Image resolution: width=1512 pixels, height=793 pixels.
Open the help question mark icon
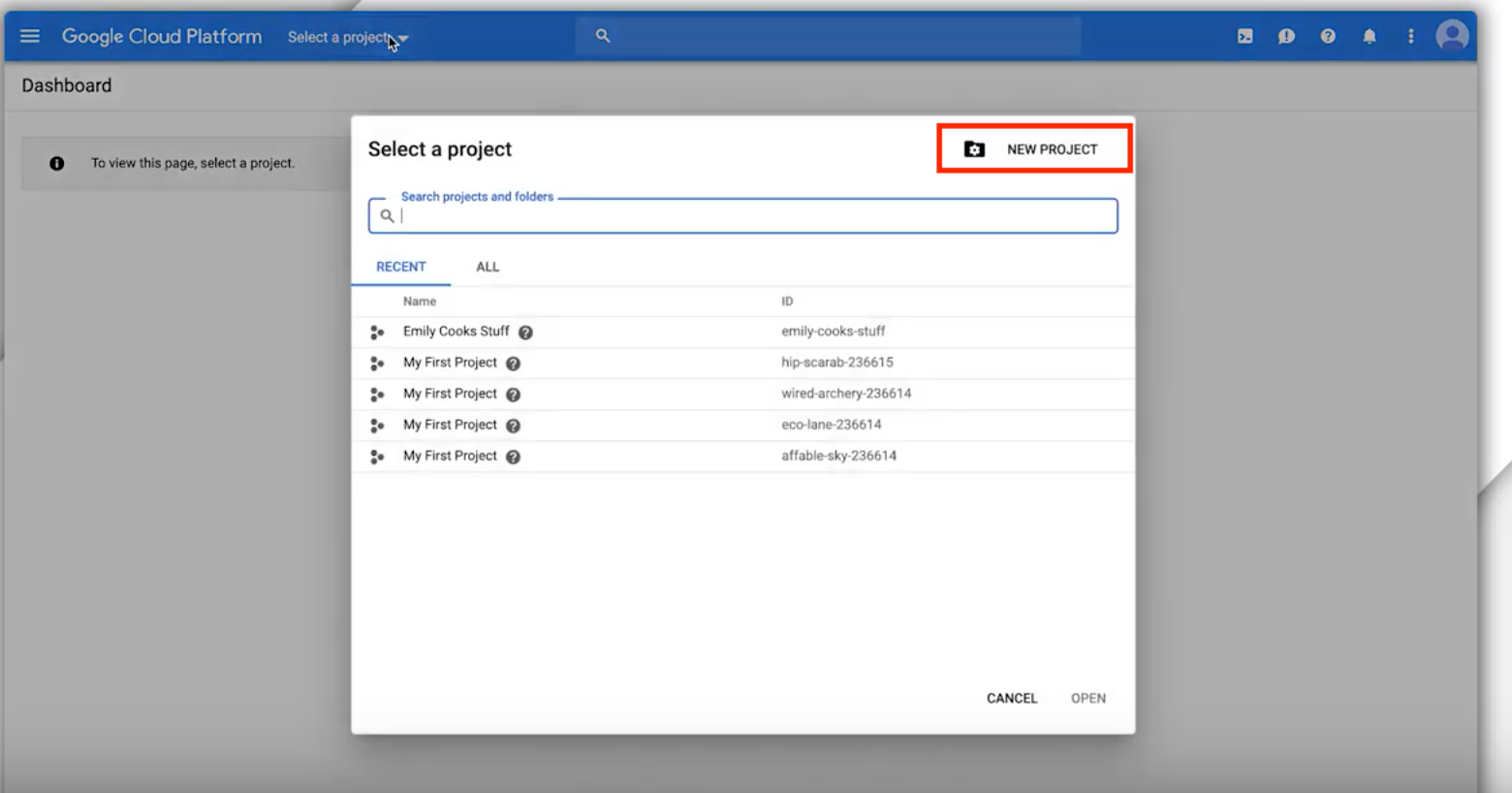point(1328,36)
